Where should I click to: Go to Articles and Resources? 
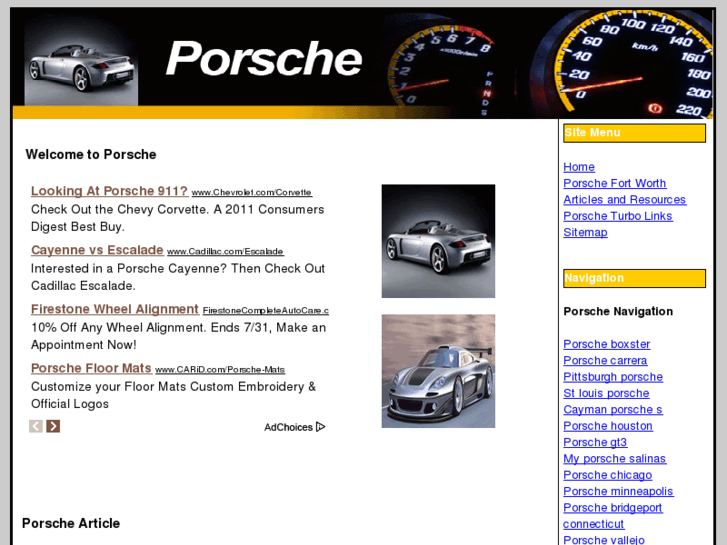624,199
